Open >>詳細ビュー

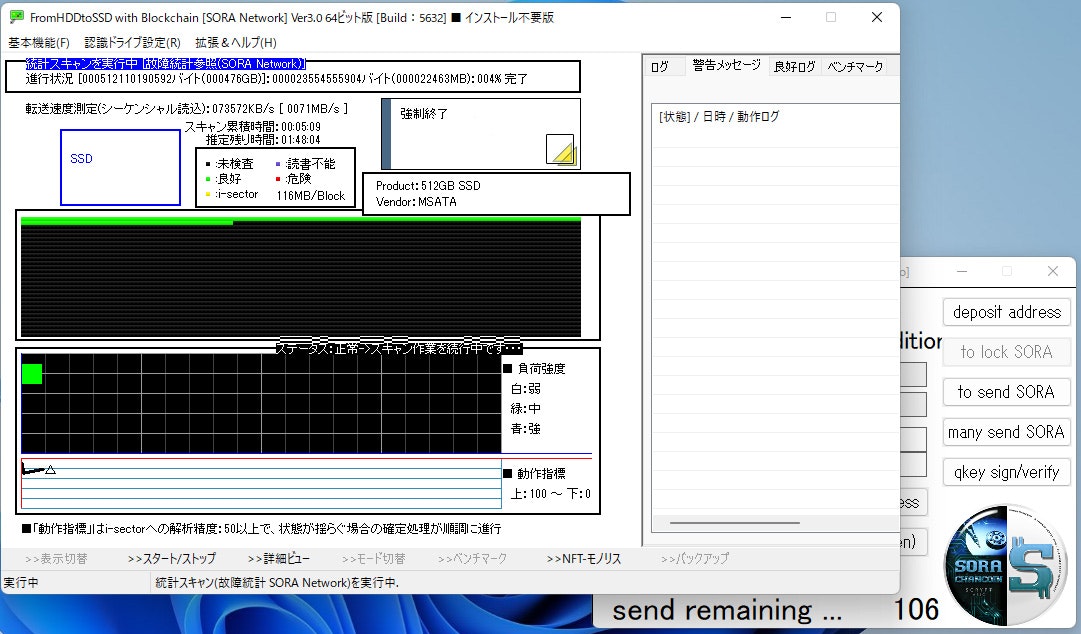(279, 559)
